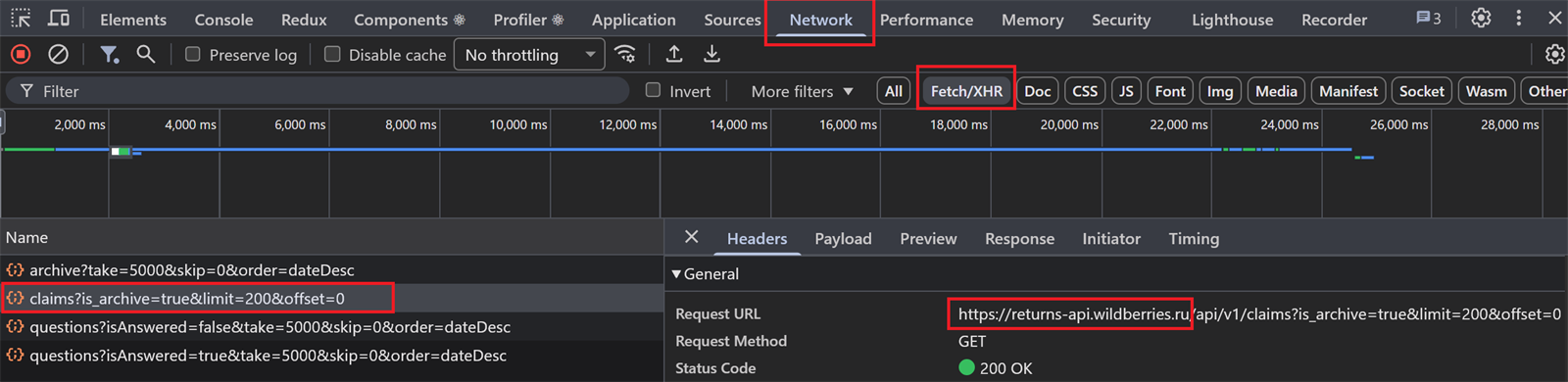Filter requests by Media
1568x382 pixels.
click(x=1276, y=91)
